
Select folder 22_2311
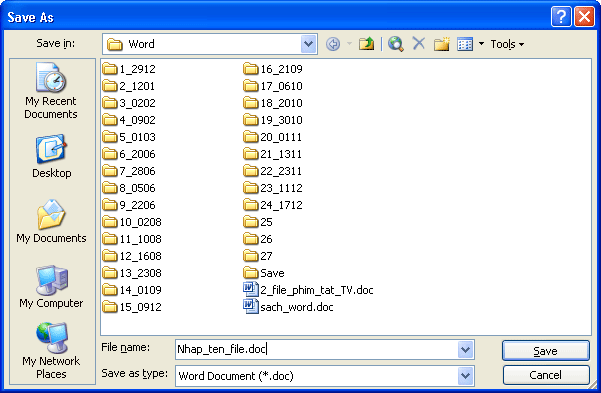coord(273,171)
